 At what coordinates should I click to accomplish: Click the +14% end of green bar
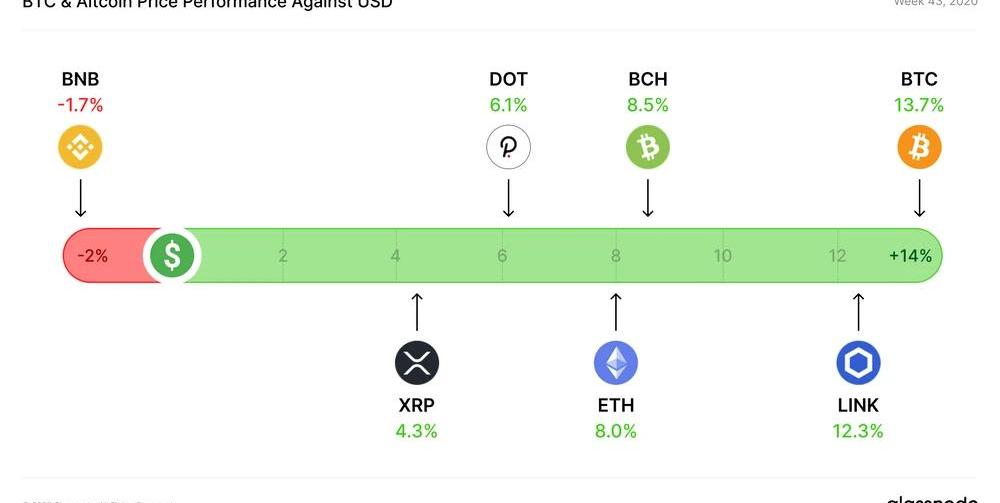(x=910, y=256)
